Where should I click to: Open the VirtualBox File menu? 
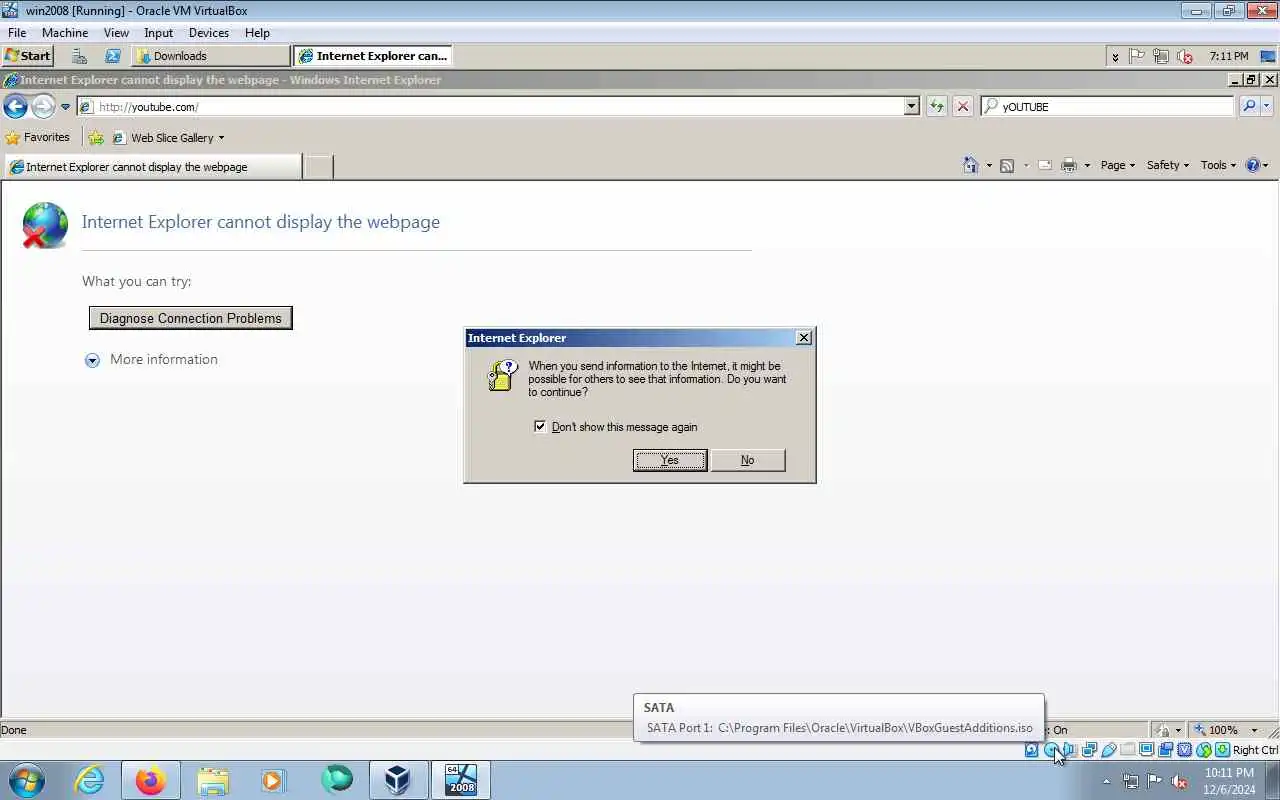pos(17,33)
